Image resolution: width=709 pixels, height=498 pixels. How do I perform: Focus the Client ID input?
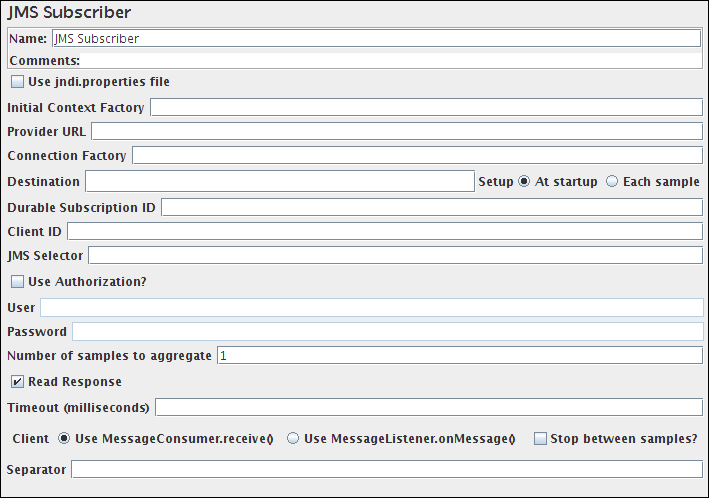pos(384,231)
